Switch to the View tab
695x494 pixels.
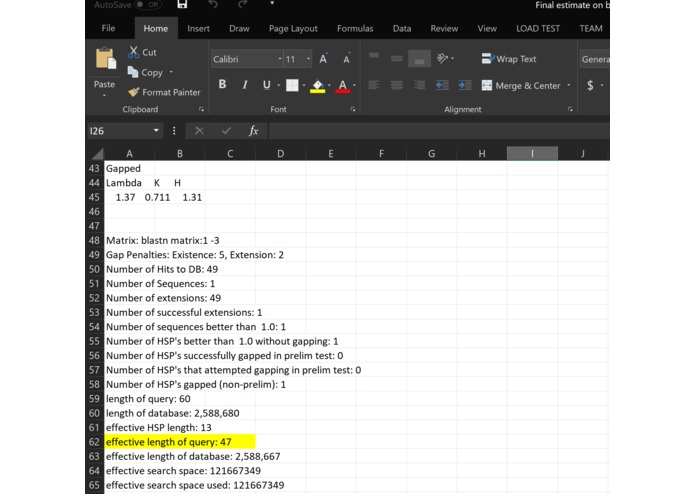point(487,28)
